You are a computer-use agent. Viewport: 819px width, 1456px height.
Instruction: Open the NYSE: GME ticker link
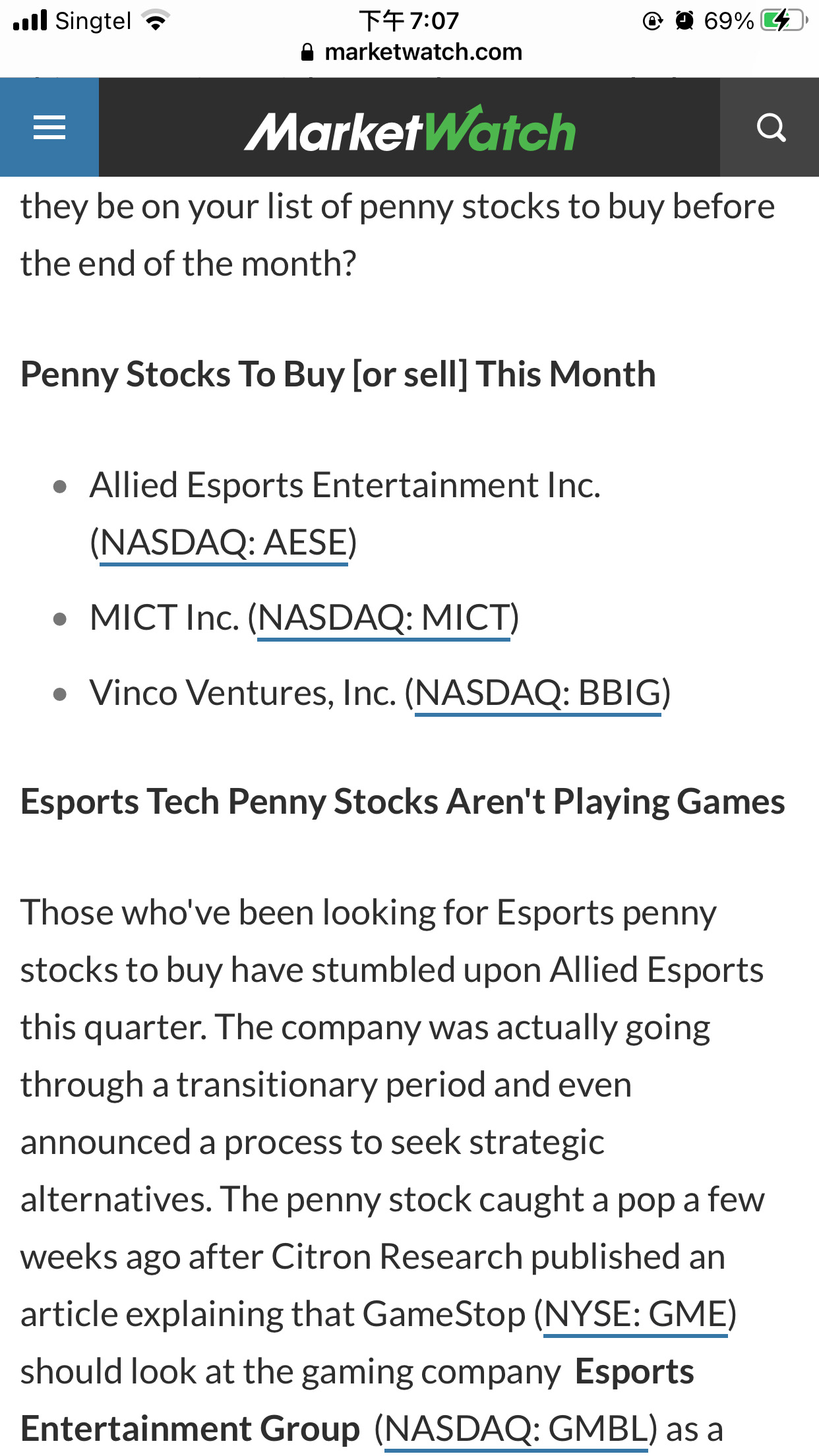point(635,1314)
